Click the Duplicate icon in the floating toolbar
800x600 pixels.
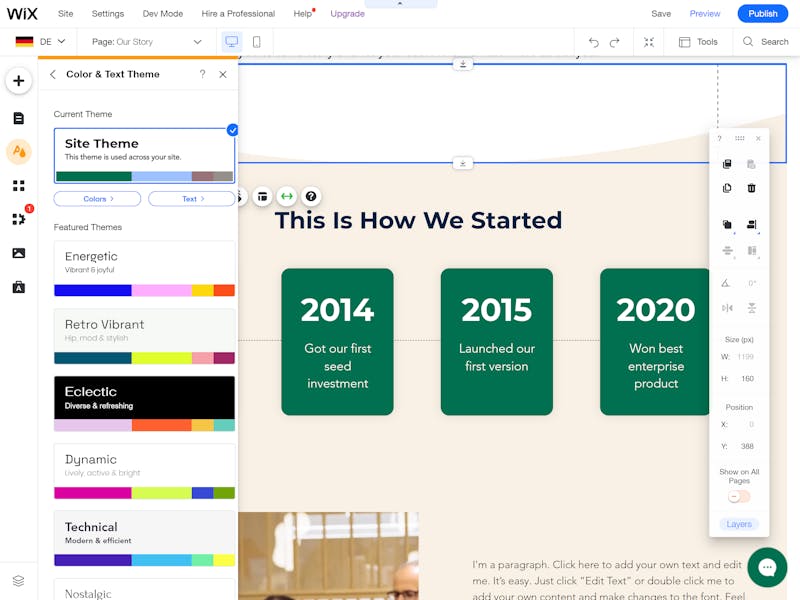pyautogui.click(x=727, y=188)
